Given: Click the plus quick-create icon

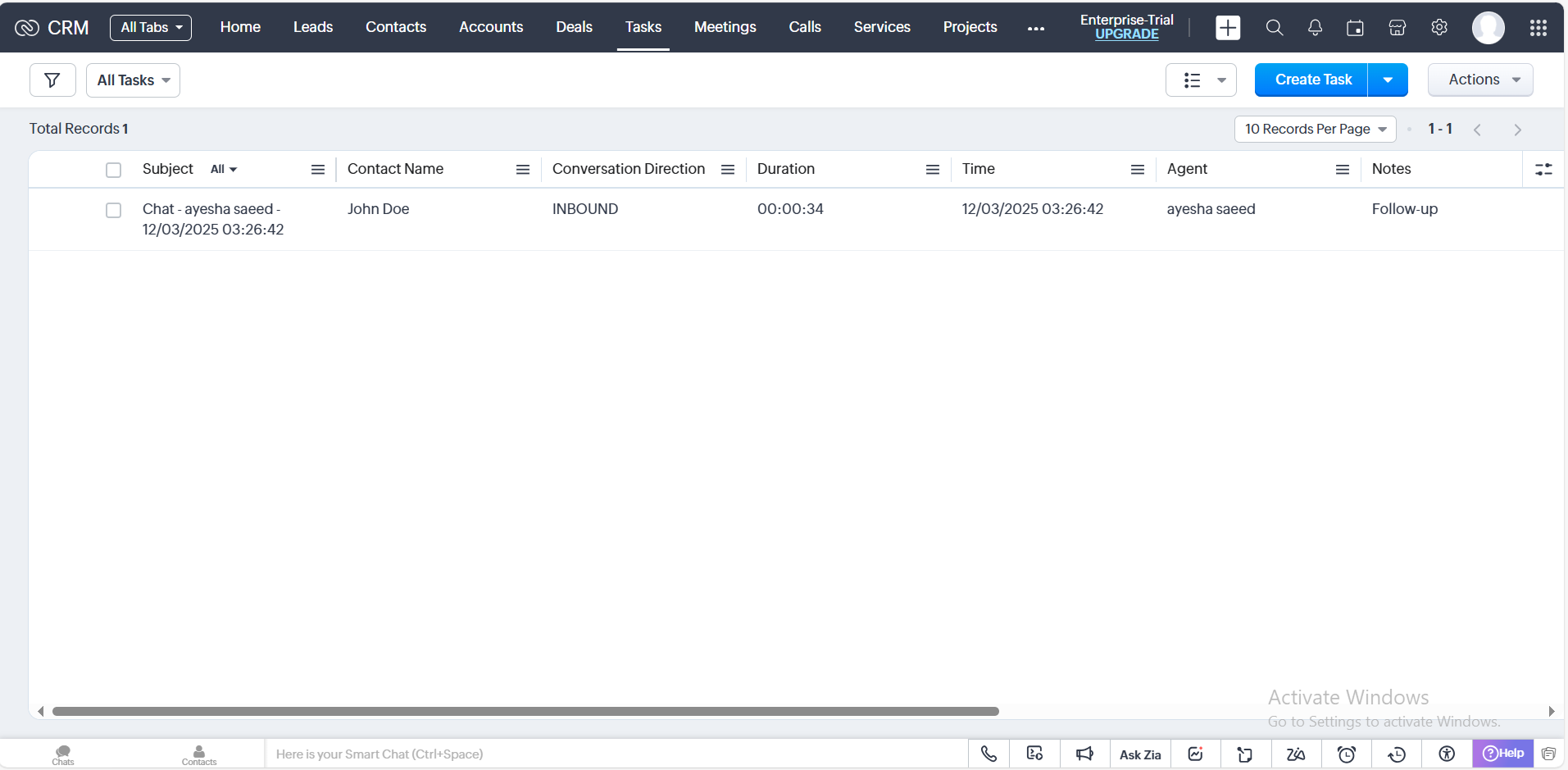Looking at the screenshot, I should coord(1227,28).
